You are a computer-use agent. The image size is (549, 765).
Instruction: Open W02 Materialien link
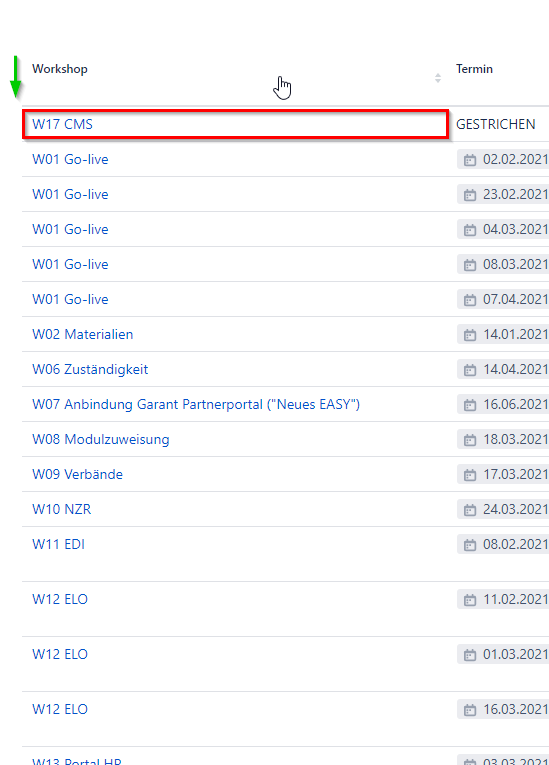coord(82,335)
